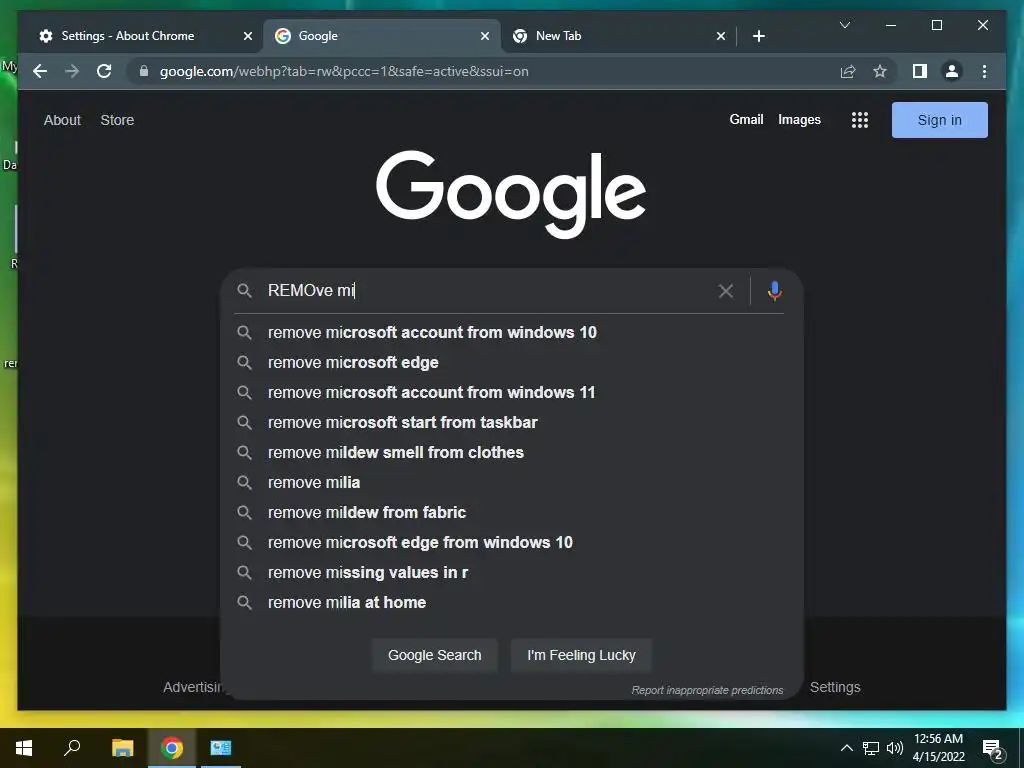Start voice search with the microphone
The image size is (1024, 768).
tap(775, 291)
